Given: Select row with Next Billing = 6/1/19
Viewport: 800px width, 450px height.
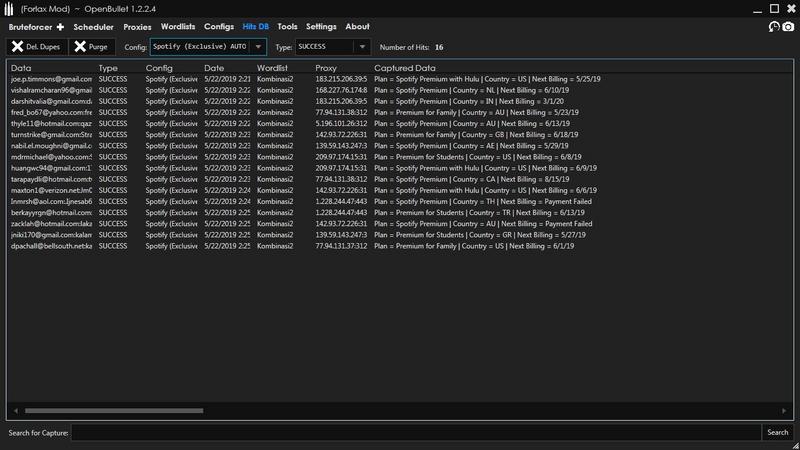Looking at the screenshot, I should pyautogui.click(x=400, y=246).
